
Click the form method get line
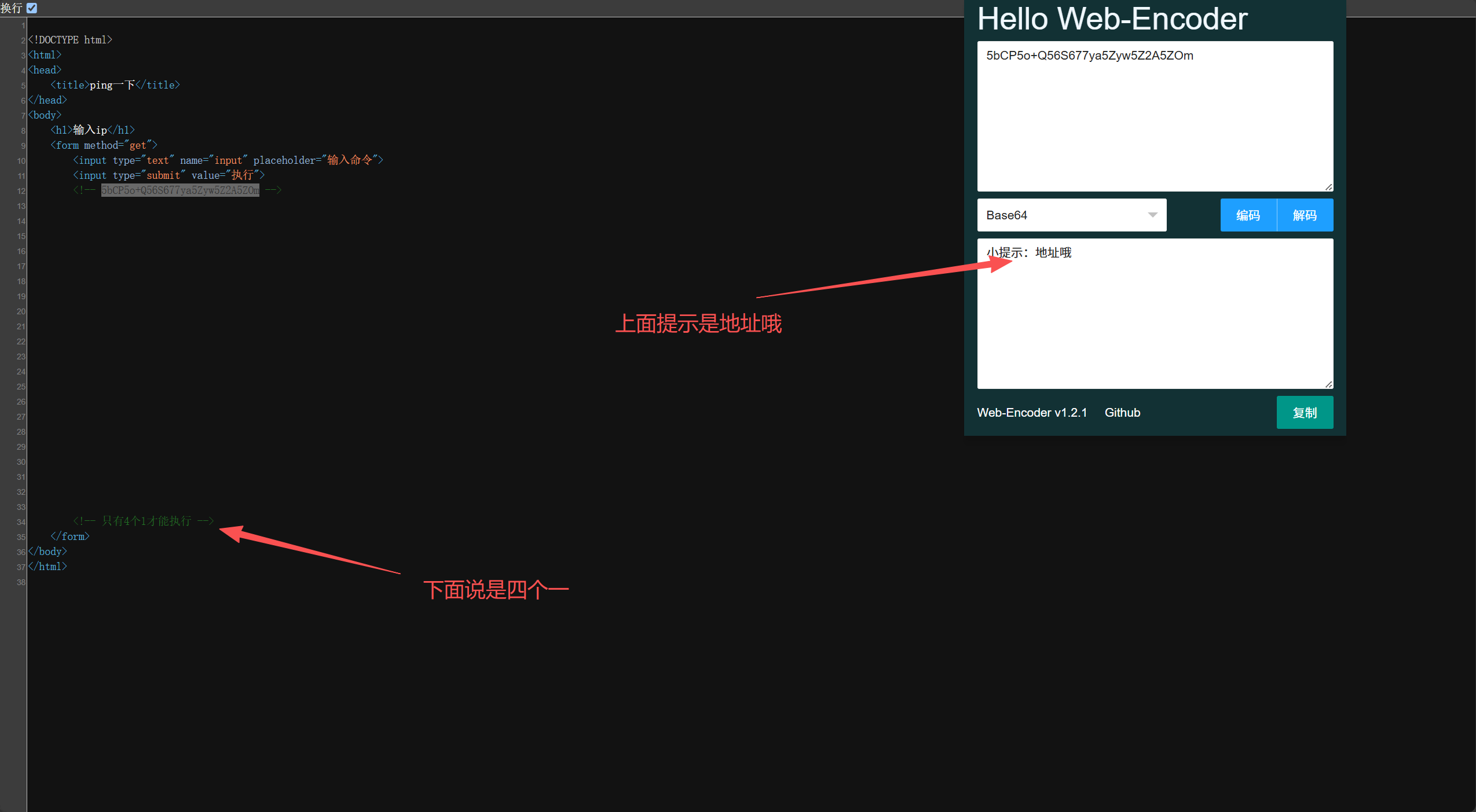(x=104, y=145)
